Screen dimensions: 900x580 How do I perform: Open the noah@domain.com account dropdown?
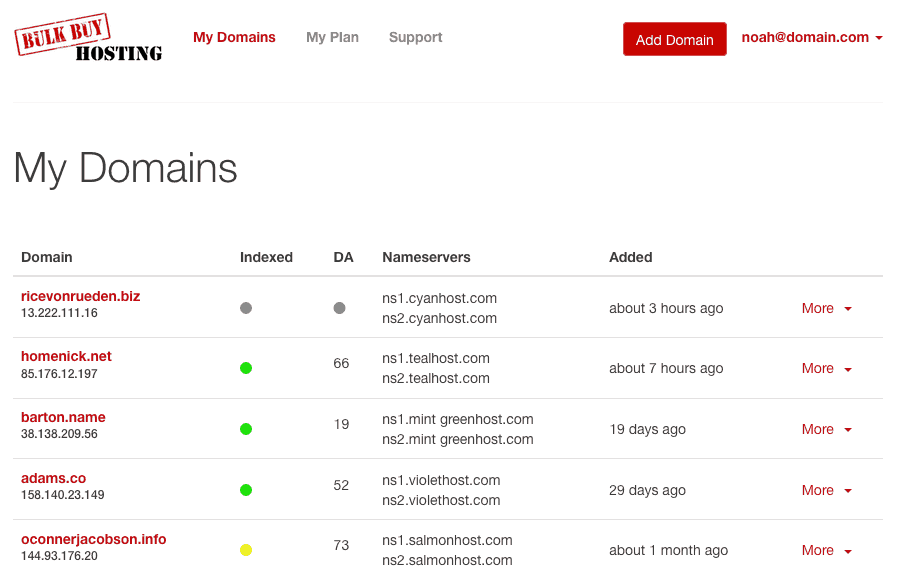pyautogui.click(x=812, y=37)
